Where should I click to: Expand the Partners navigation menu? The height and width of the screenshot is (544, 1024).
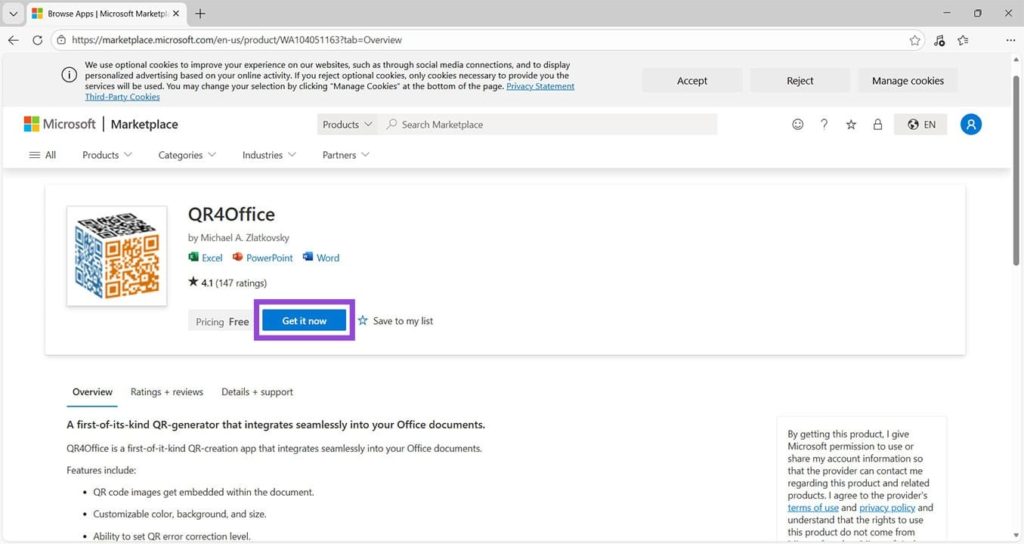pos(345,155)
